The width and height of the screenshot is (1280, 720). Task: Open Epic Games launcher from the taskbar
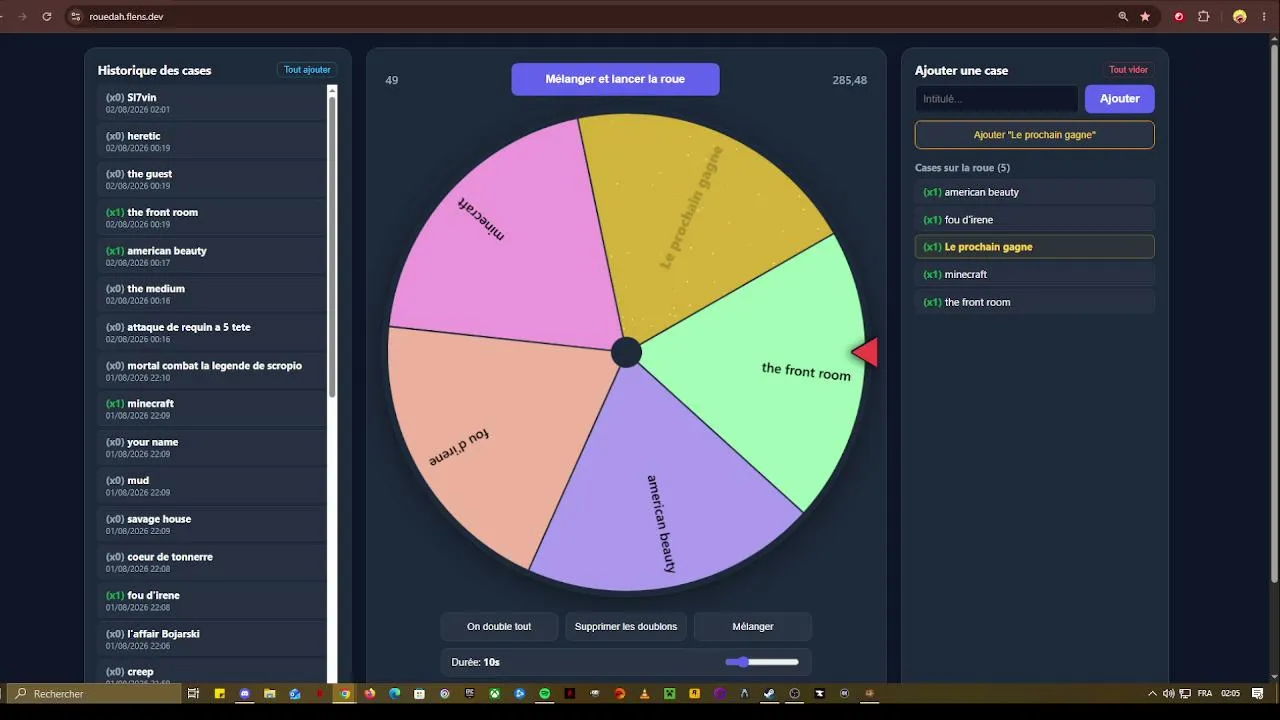[470, 693]
